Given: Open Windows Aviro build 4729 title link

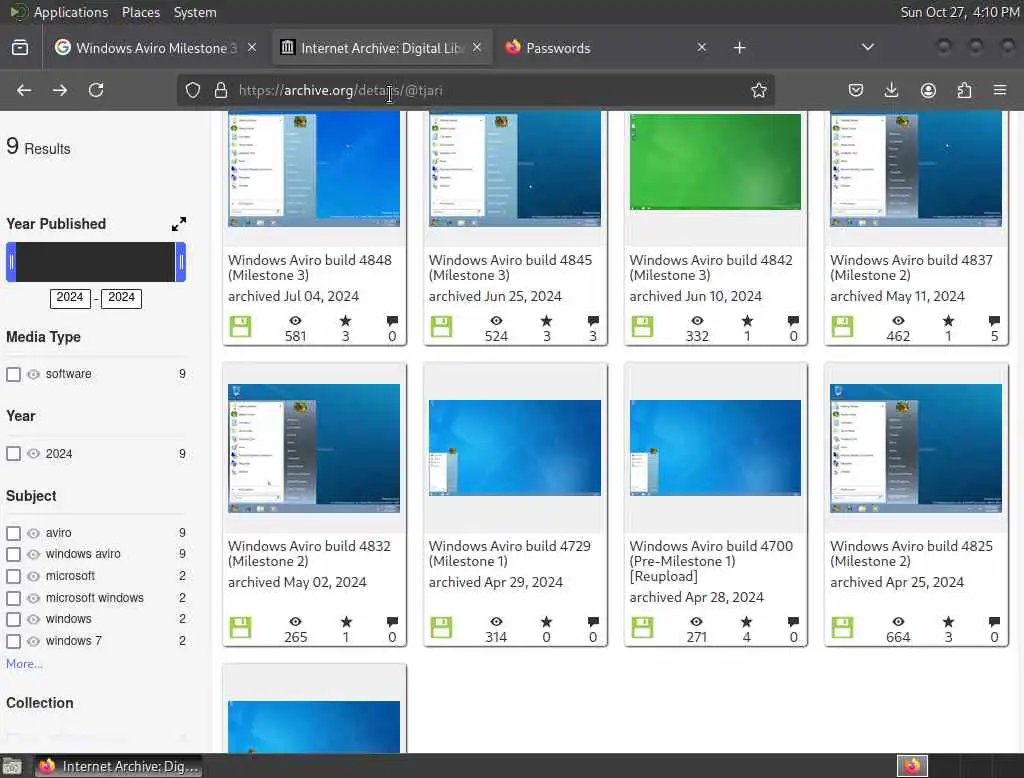Looking at the screenshot, I should coord(509,553).
